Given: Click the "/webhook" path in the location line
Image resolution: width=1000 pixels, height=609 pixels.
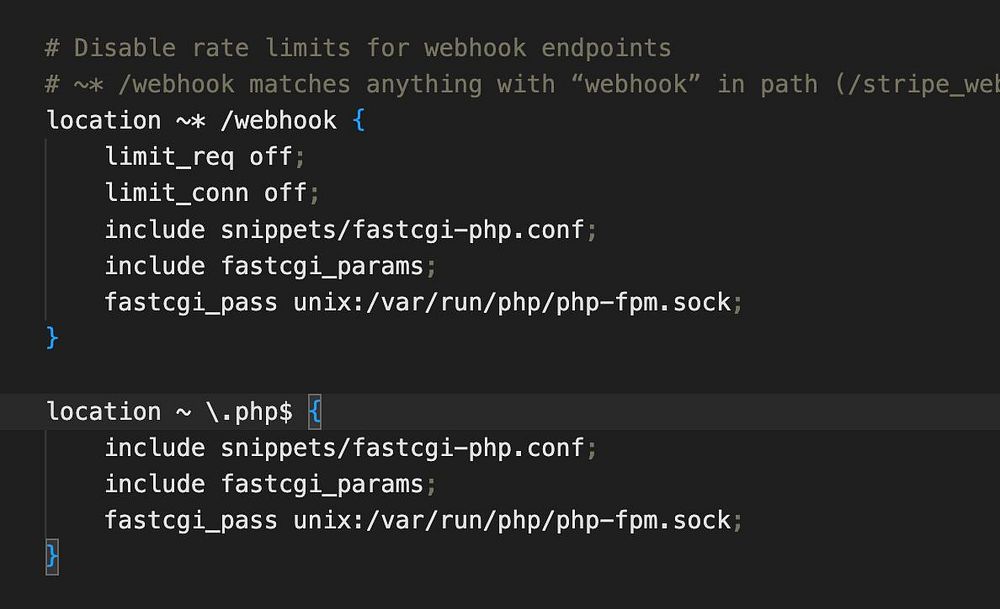Looking at the screenshot, I should pyautogui.click(x=278, y=121).
